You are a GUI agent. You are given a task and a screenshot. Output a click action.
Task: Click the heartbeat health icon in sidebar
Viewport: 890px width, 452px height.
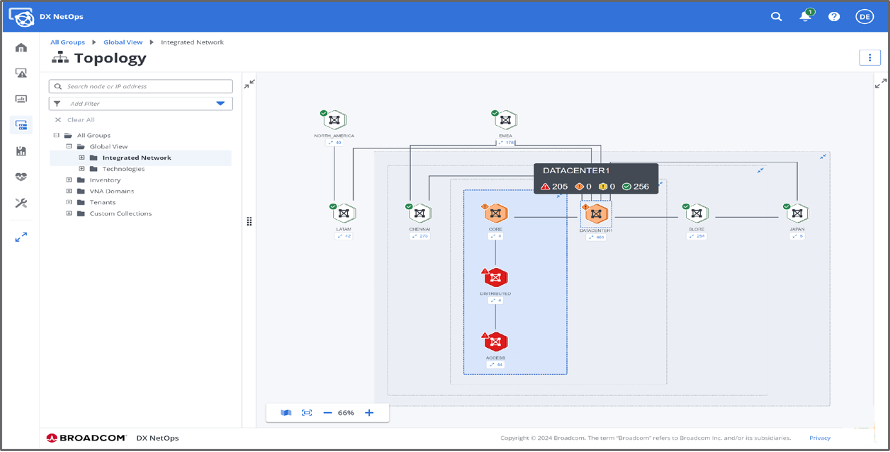tap(21, 177)
